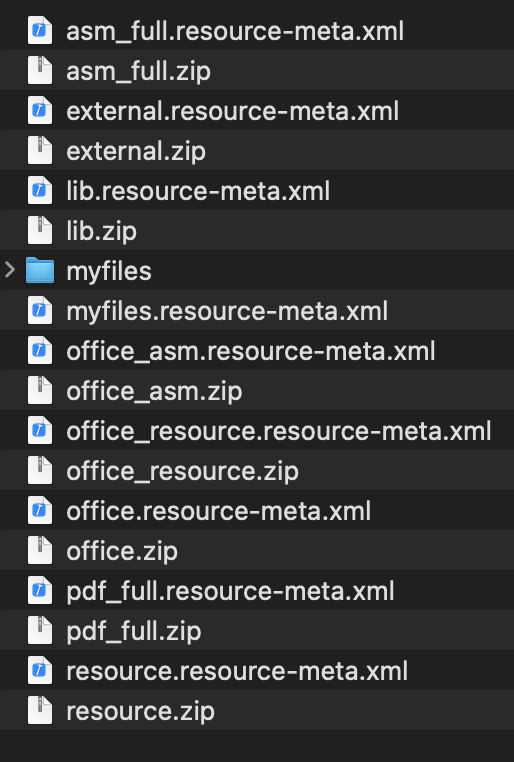
Task: Select the lib.resource-meta.xml file name
Action: point(198,190)
